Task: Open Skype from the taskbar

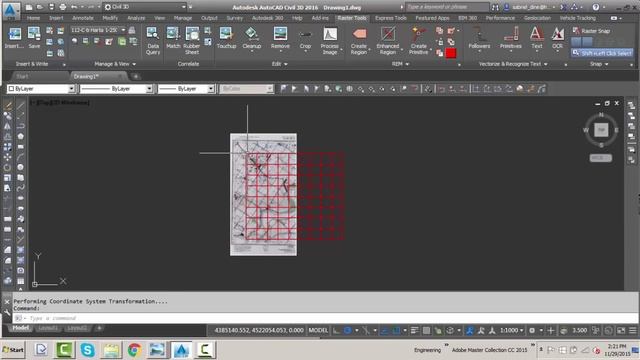Action: tap(87, 350)
